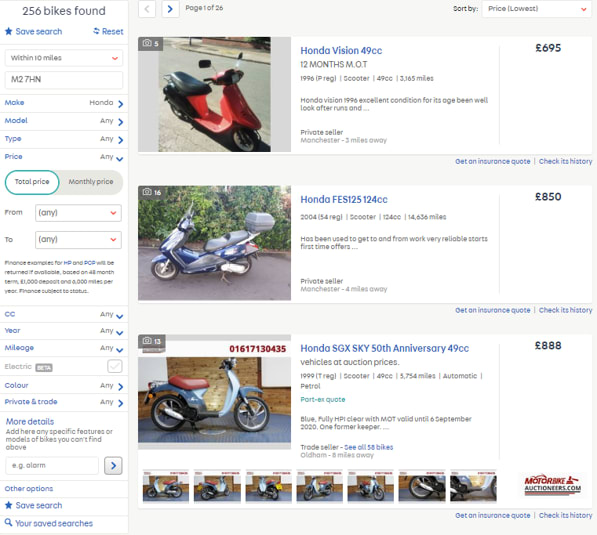Click the postcode field M2 7HN
The image size is (597, 535).
pos(64,80)
